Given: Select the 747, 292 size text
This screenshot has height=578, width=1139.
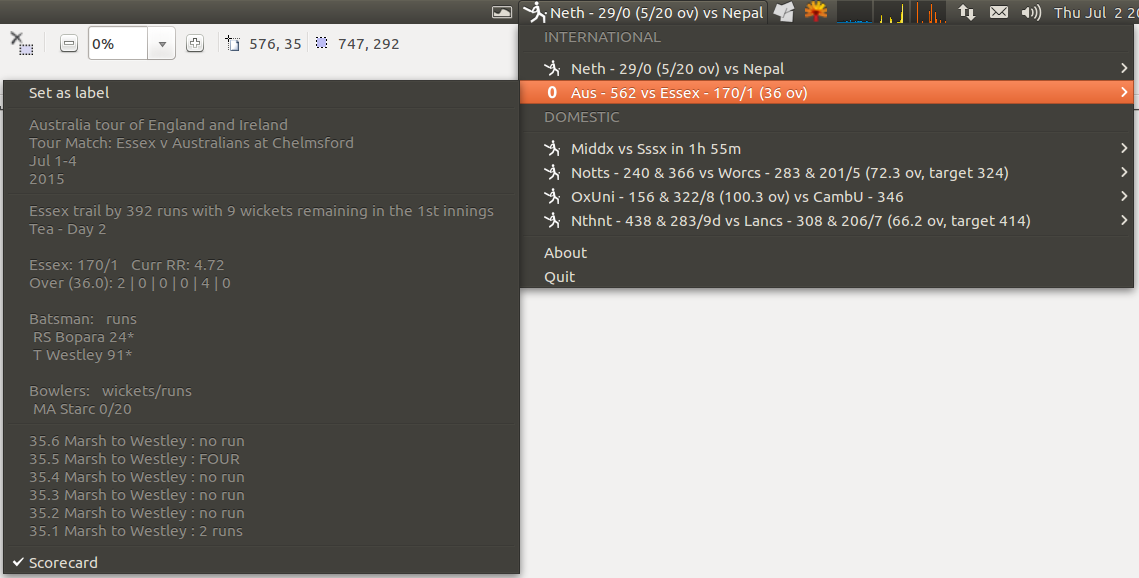Looking at the screenshot, I should pyautogui.click(x=368, y=44).
